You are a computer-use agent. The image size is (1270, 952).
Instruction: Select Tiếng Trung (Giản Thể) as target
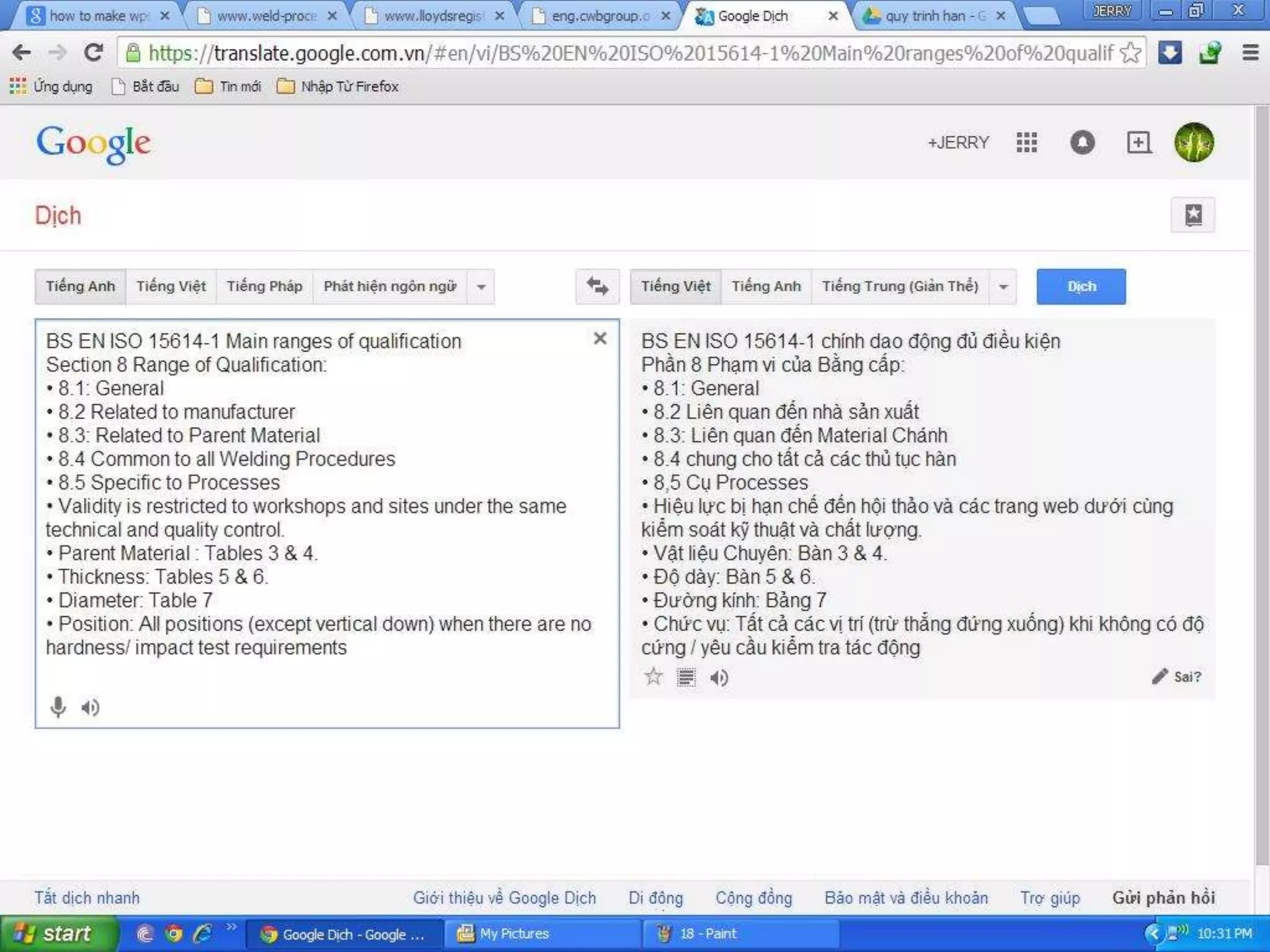[900, 286]
